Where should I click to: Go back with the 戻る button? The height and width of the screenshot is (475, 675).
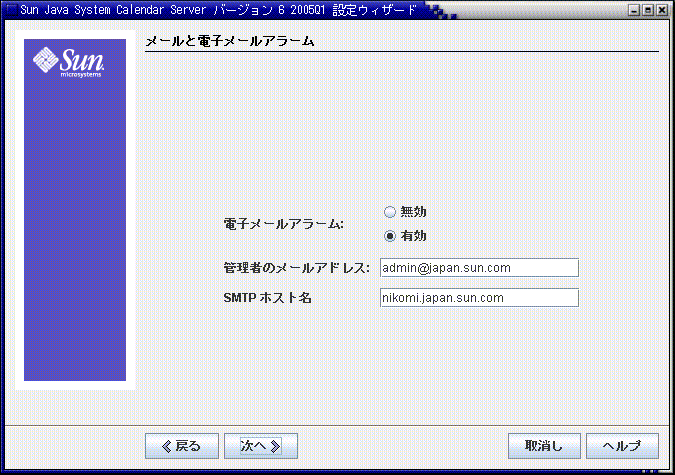pos(182,446)
